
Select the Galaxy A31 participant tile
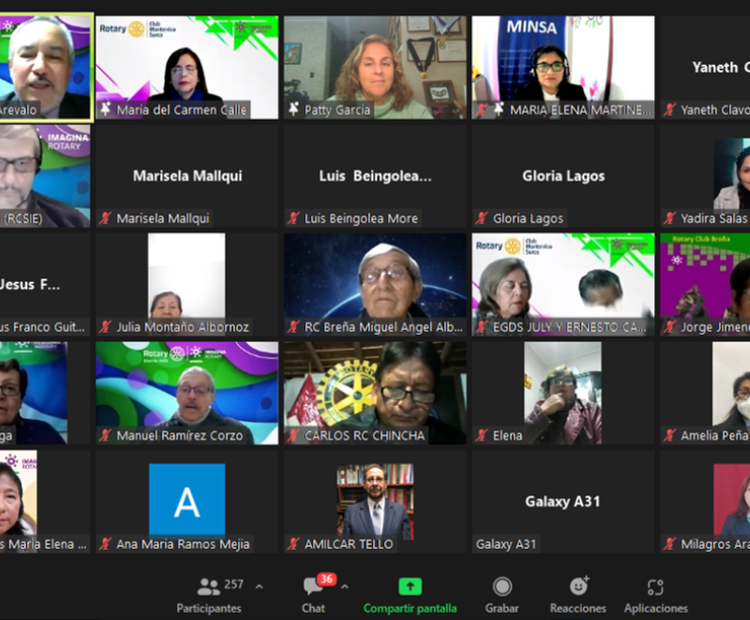click(x=563, y=500)
